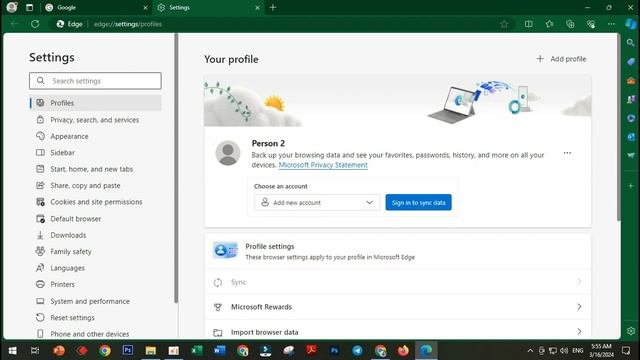640x360 pixels.
Task: Click the address bar URL
Action: click(x=128, y=24)
